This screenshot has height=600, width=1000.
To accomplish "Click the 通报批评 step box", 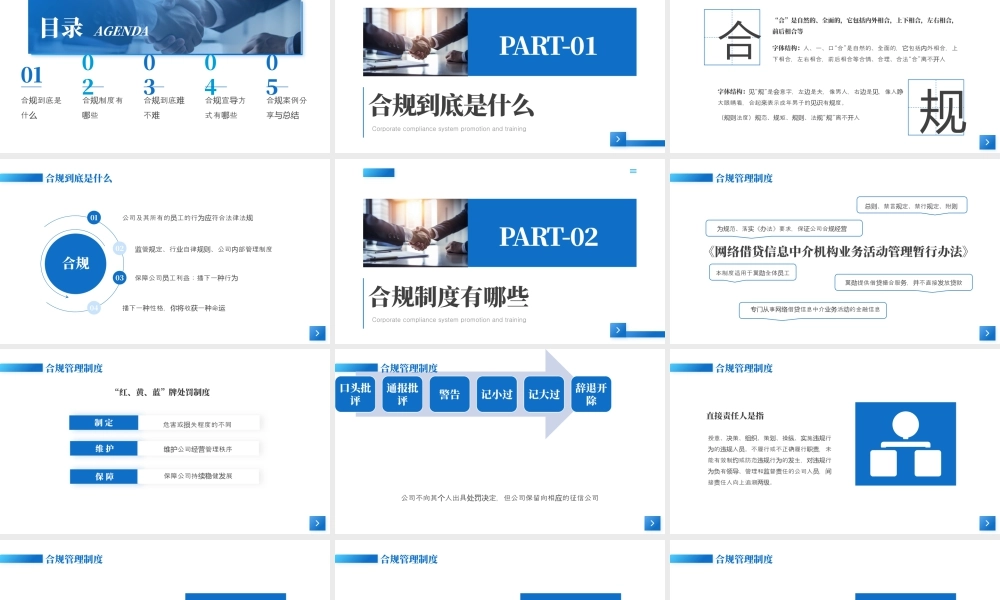I will click(x=402, y=394).
